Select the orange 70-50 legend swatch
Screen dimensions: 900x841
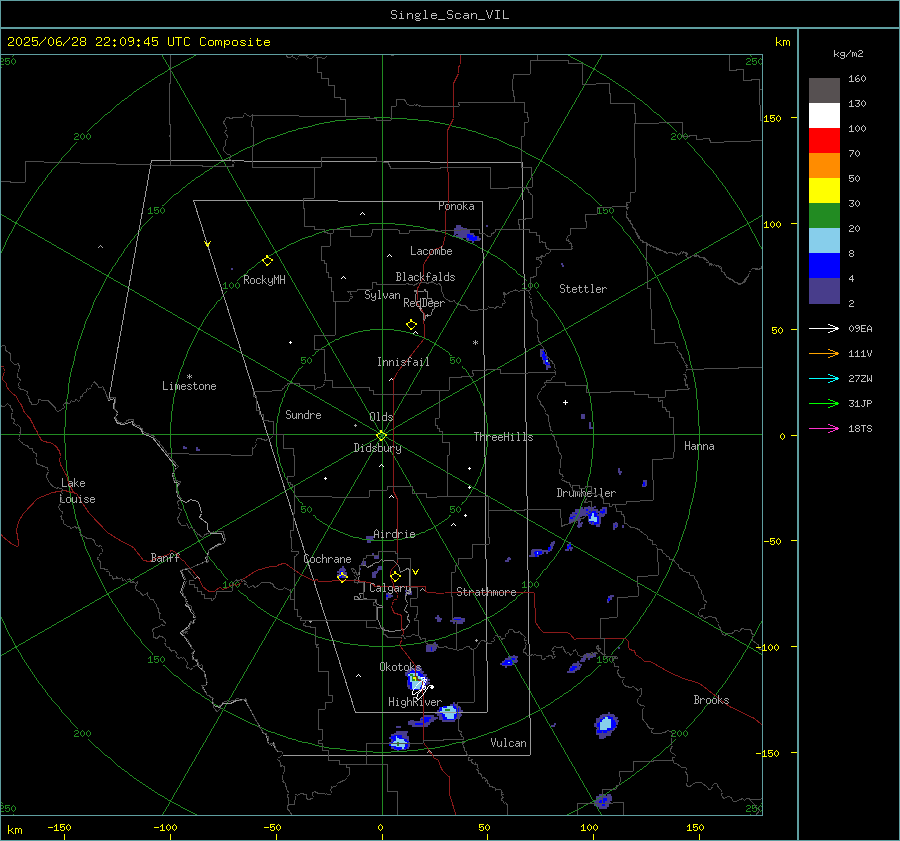(824, 165)
